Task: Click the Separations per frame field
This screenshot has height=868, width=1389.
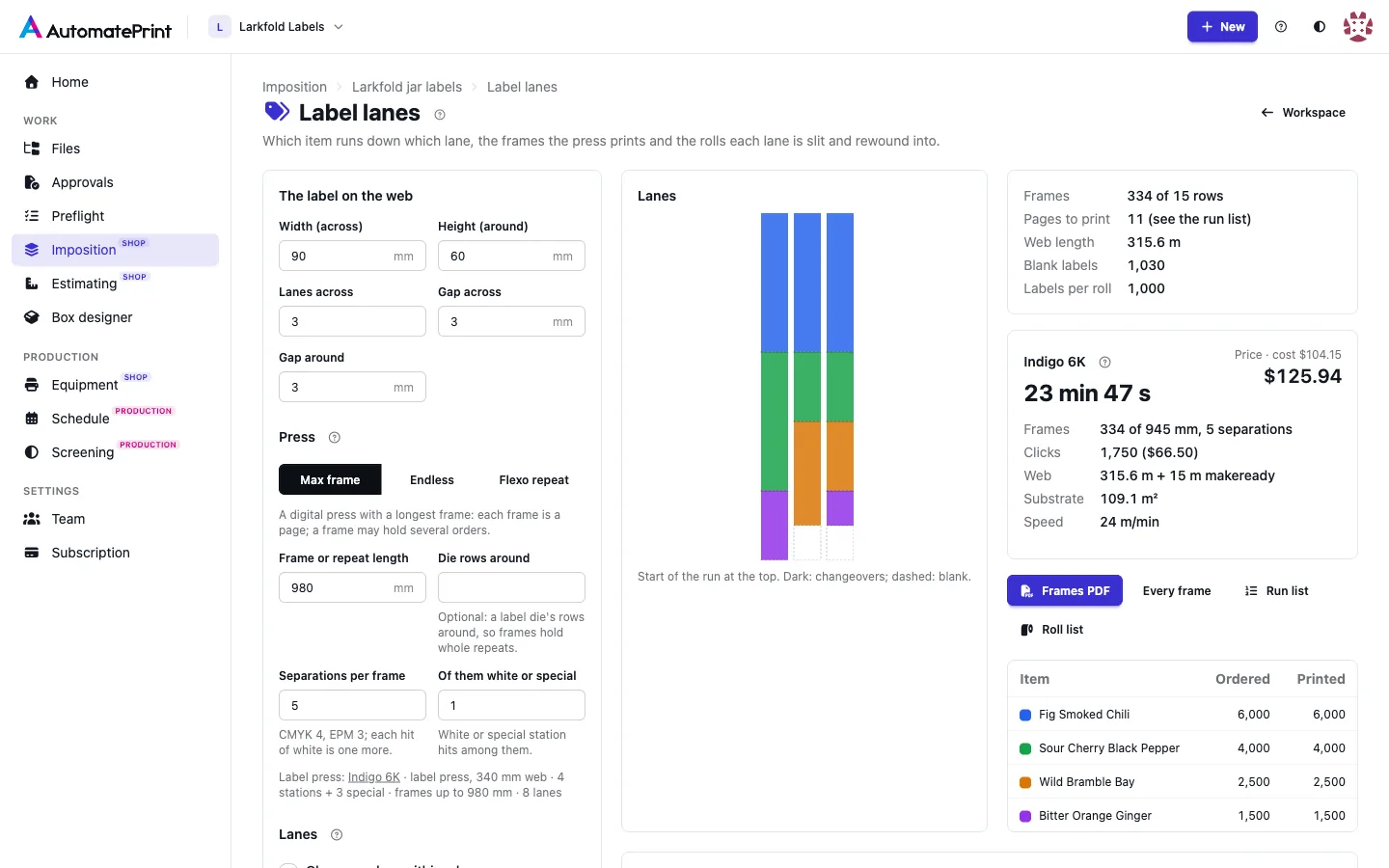Action: pos(352,705)
